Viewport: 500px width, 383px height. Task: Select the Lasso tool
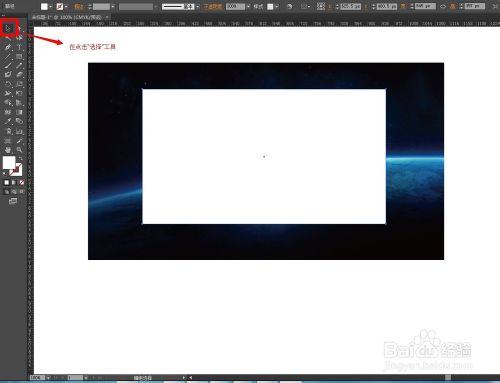click(x=19, y=38)
